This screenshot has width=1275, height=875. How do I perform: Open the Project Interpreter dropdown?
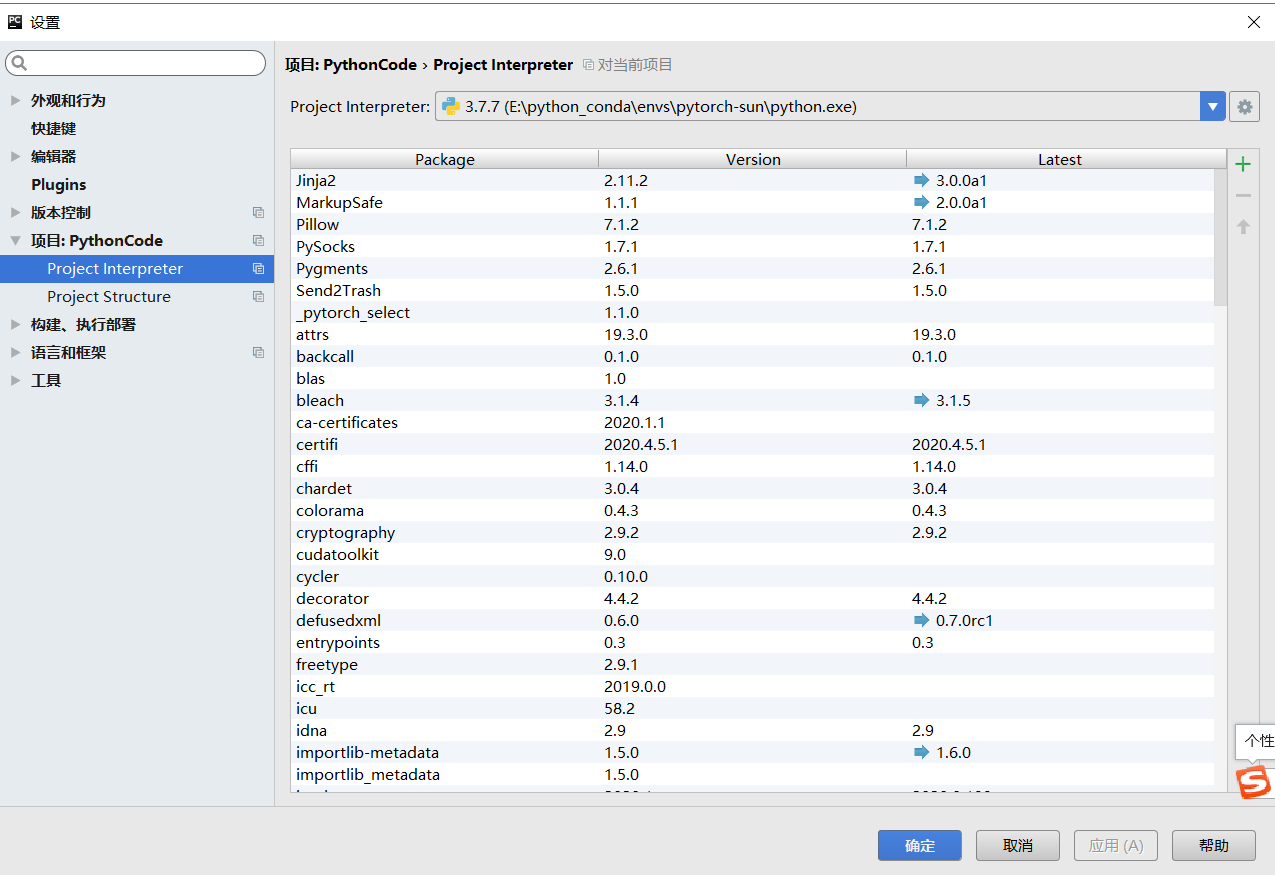coord(1212,106)
